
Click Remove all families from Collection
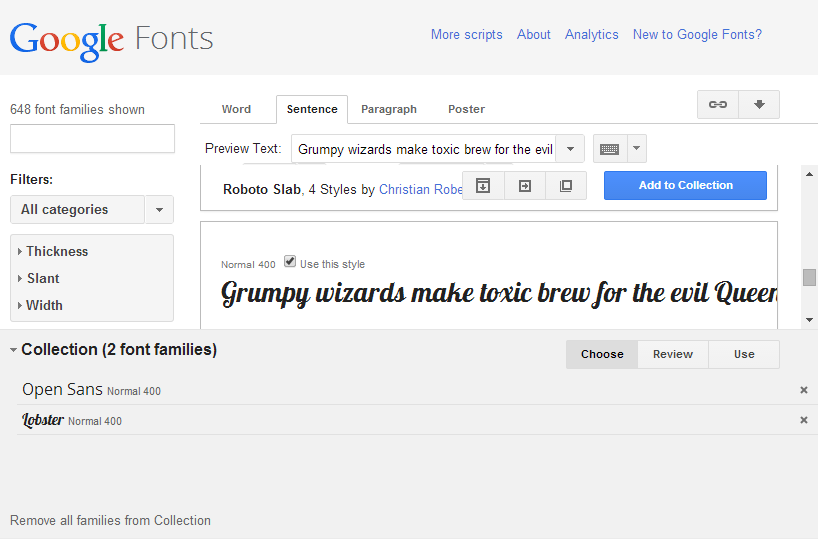click(x=110, y=520)
